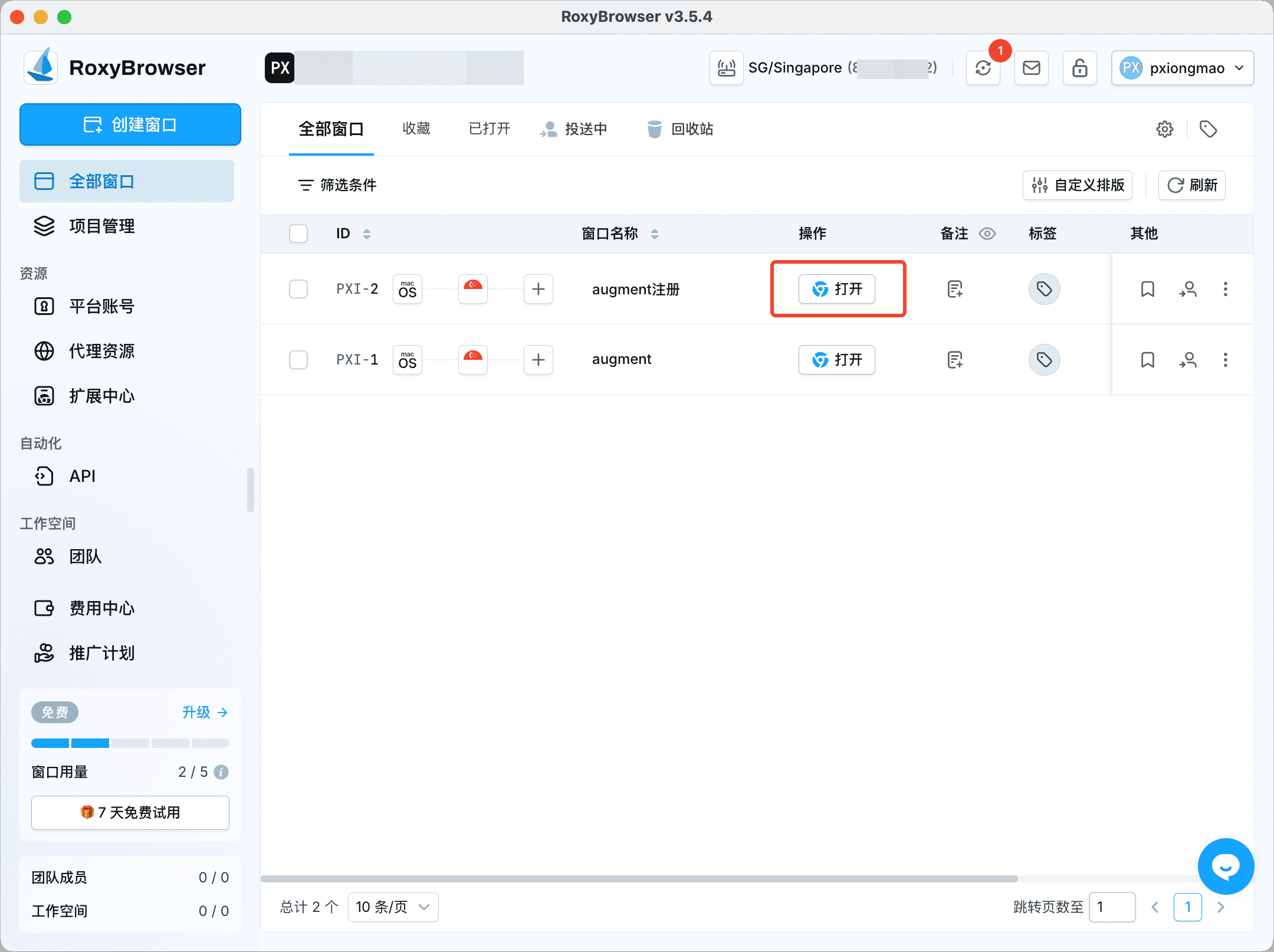Click the 窗口用量 usage progress bar
Viewport: 1274px width, 952px height.
[x=130, y=743]
